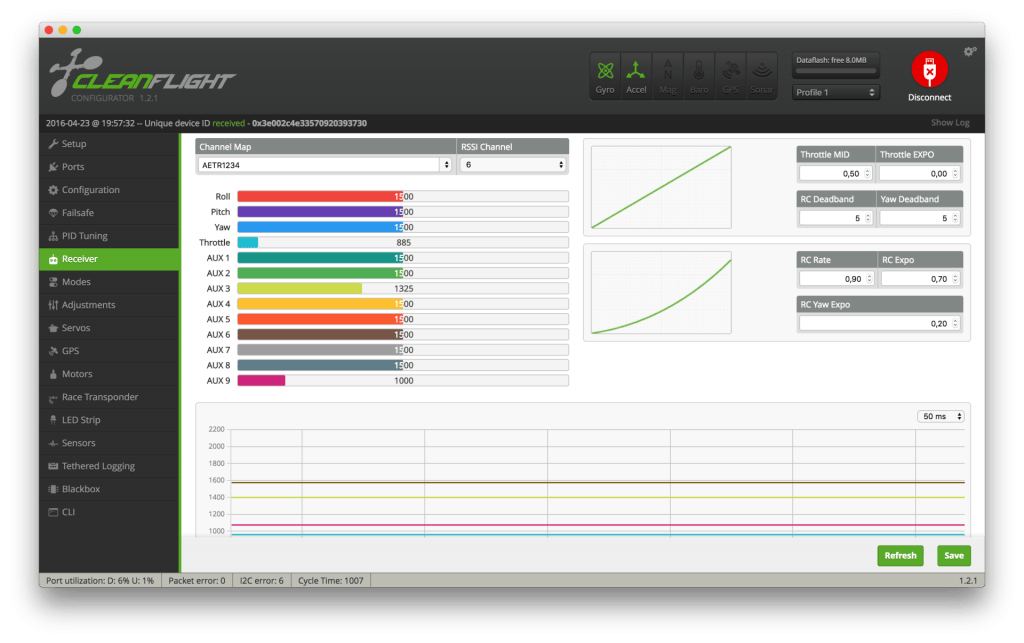Click the Cleanflight logo
The width and height of the screenshot is (1024, 643).
[x=142, y=75]
